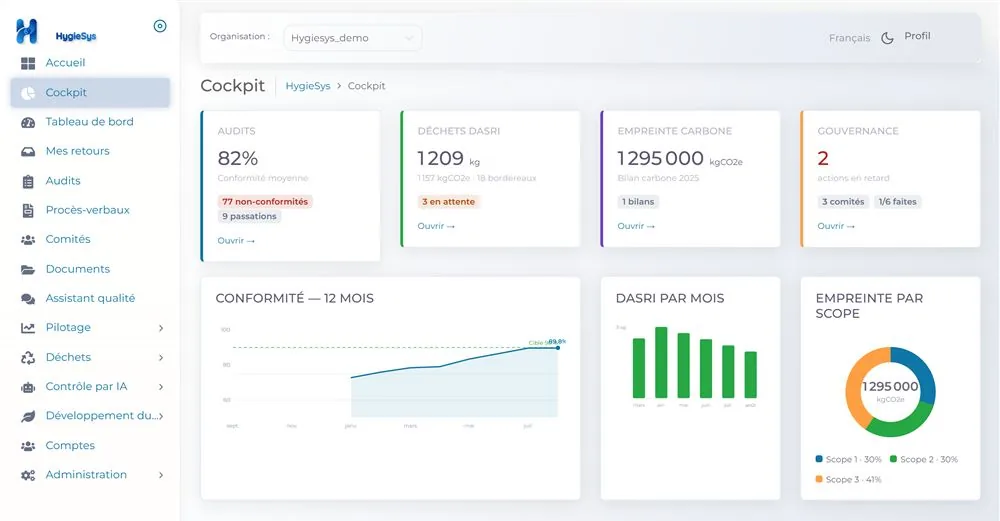Image resolution: width=1000 pixels, height=521 pixels.
Task: Open the Comptes sidebar entry
Action: (x=91, y=446)
